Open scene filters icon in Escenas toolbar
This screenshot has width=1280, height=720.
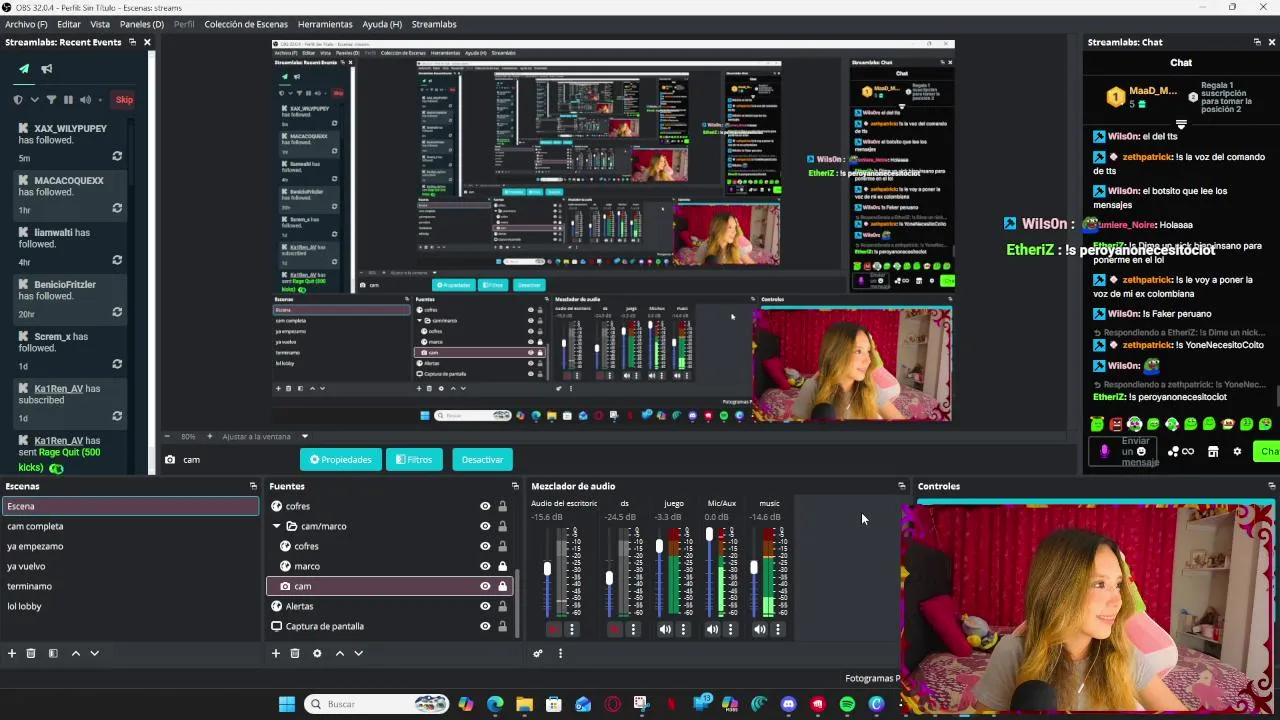click(x=53, y=653)
